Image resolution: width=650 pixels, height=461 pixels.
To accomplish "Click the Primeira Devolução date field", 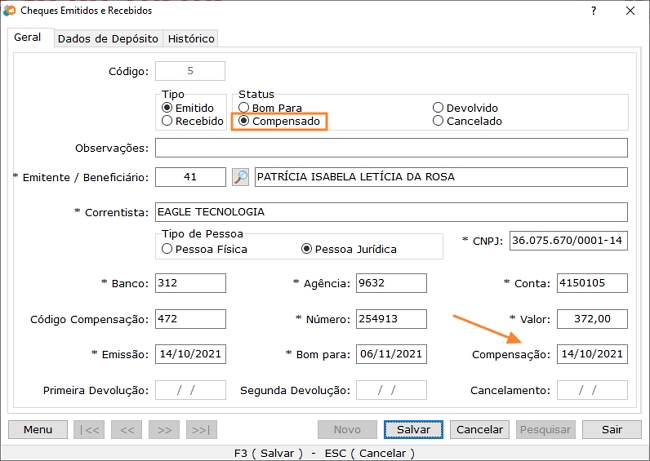I will [x=190, y=390].
